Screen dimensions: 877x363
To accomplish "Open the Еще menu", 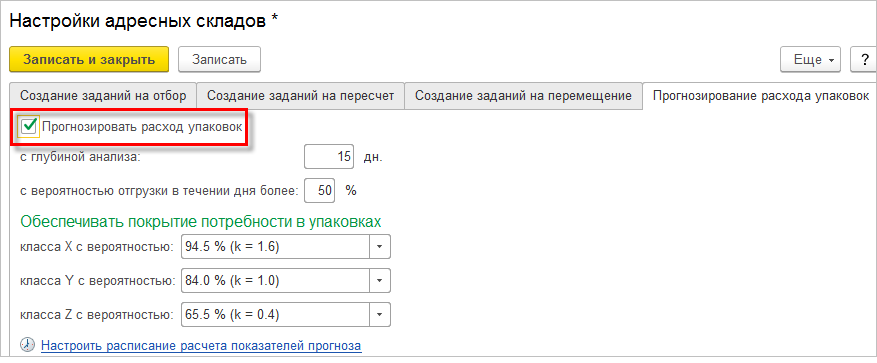I will pos(810,59).
